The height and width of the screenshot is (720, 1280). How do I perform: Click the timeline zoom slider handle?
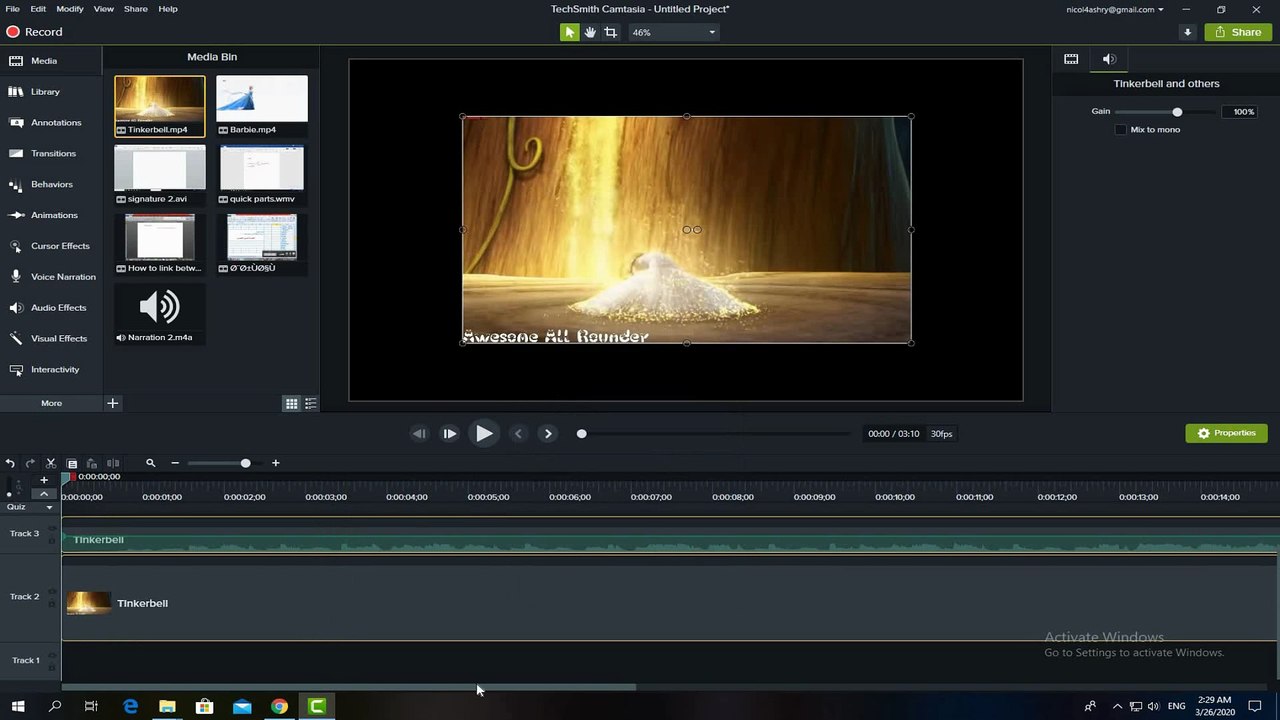click(x=245, y=463)
